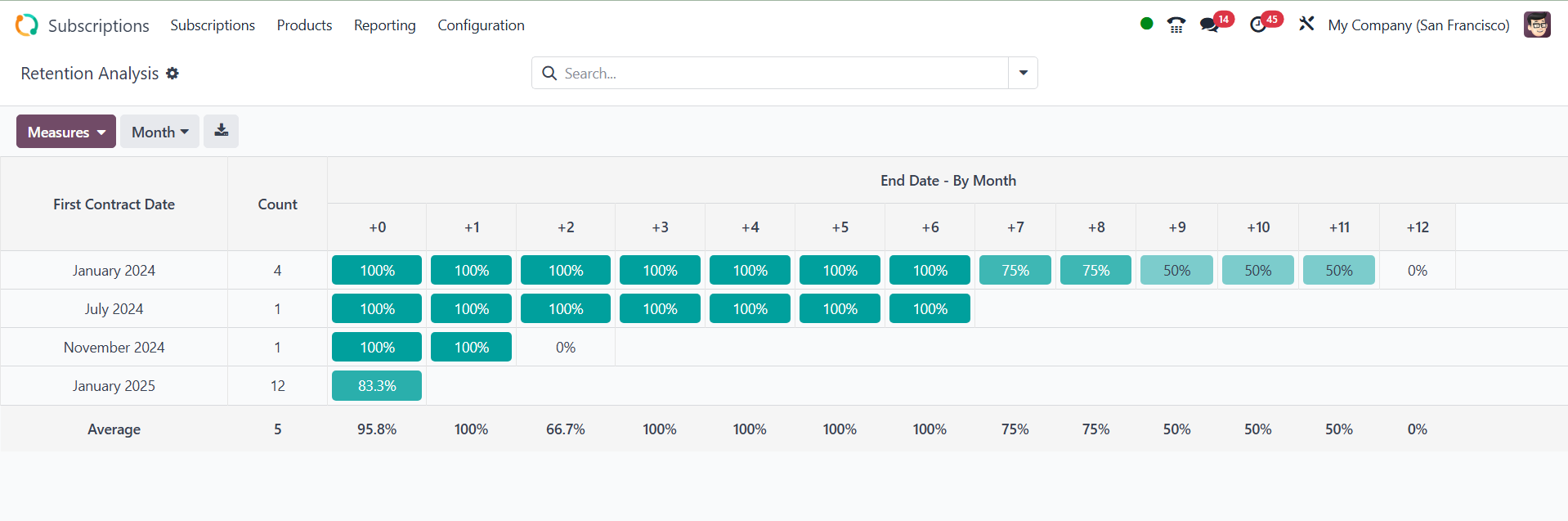Open the user avatar menu
This screenshot has width=1568, height=521.
1537,25
